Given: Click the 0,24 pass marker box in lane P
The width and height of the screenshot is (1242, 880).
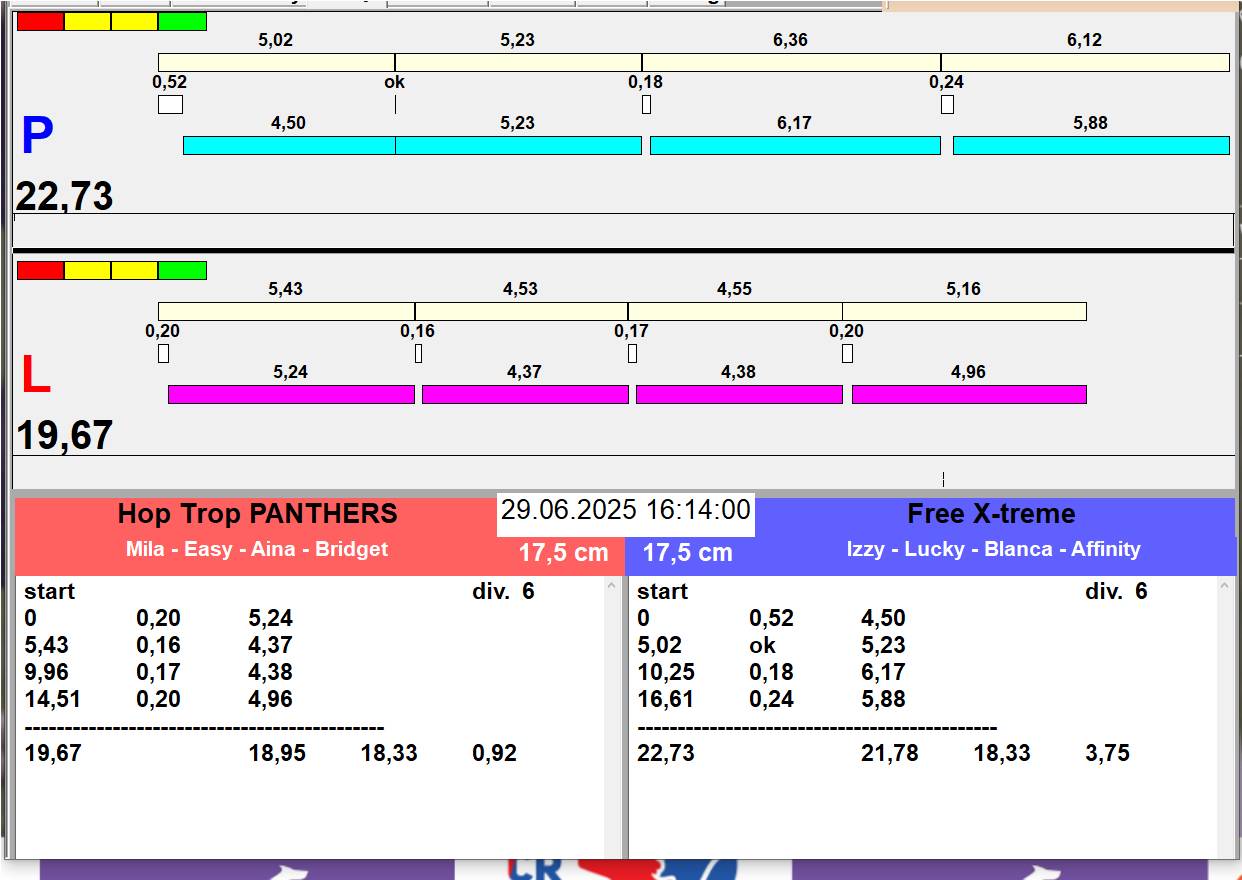Looking at the screenshot, I should (x=947, y=104).
